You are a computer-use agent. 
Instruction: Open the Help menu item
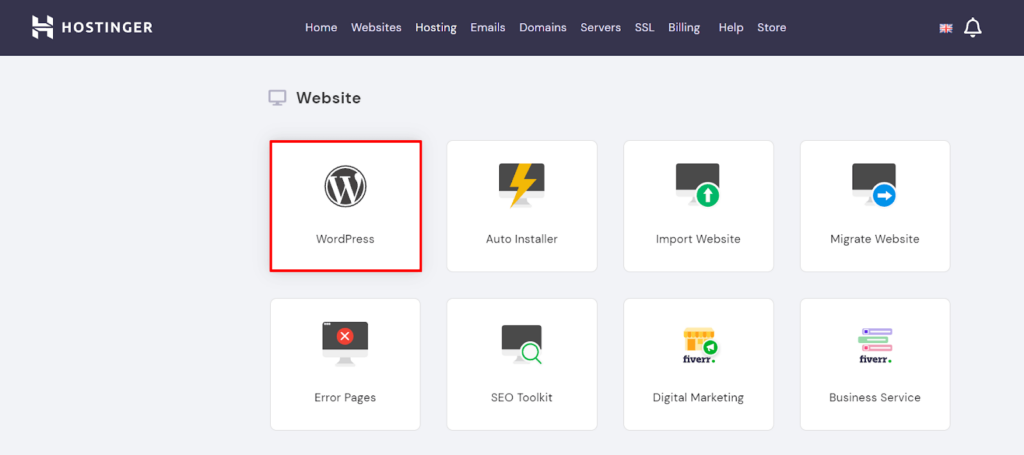pos(731,27)
